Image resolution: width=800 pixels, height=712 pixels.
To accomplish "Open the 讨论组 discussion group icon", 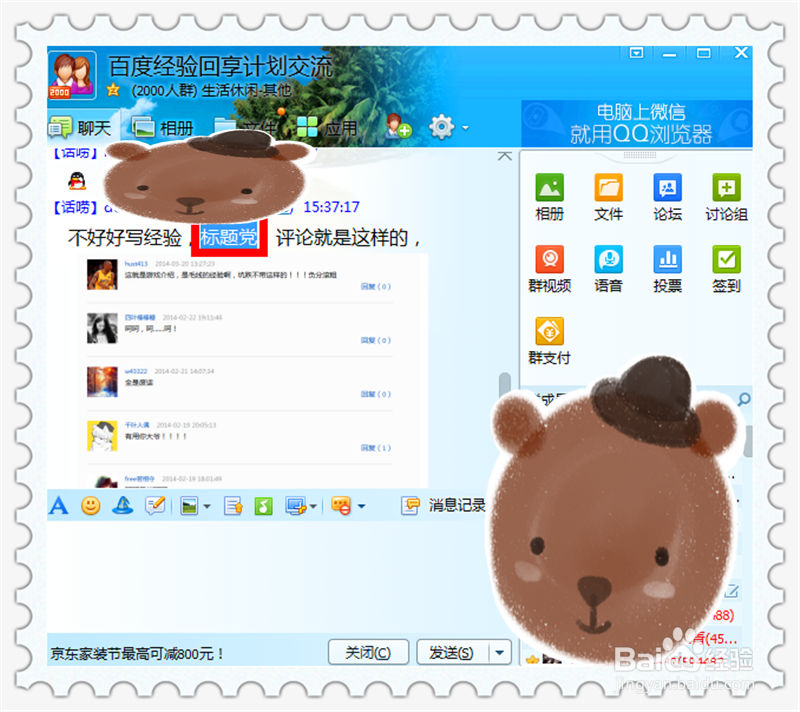I will click(726, 197).
